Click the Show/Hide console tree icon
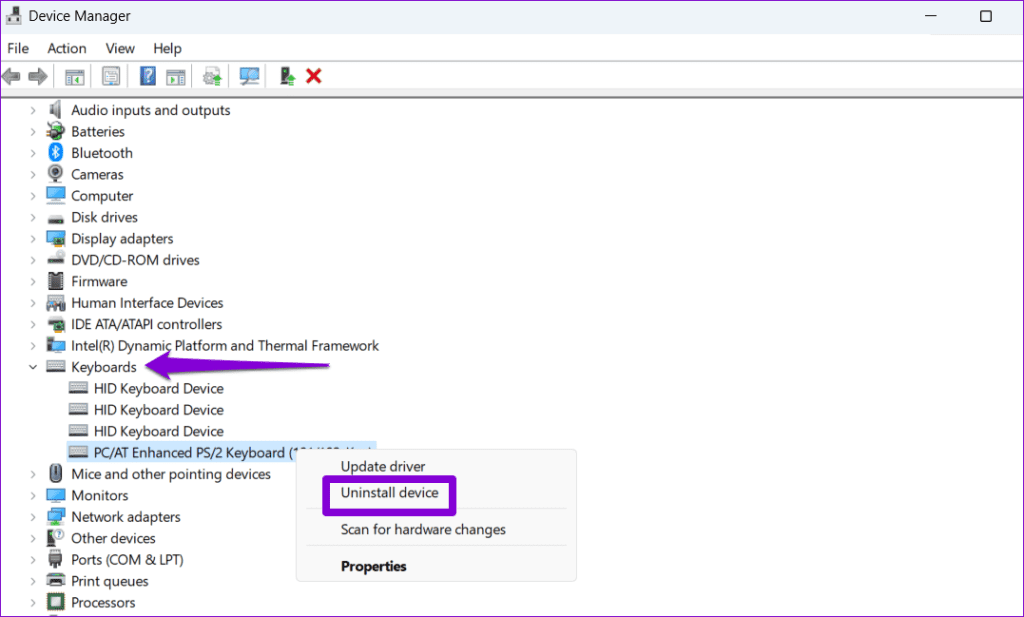The width and height of the screenshot is (1024, 617). tap(74, 75)
